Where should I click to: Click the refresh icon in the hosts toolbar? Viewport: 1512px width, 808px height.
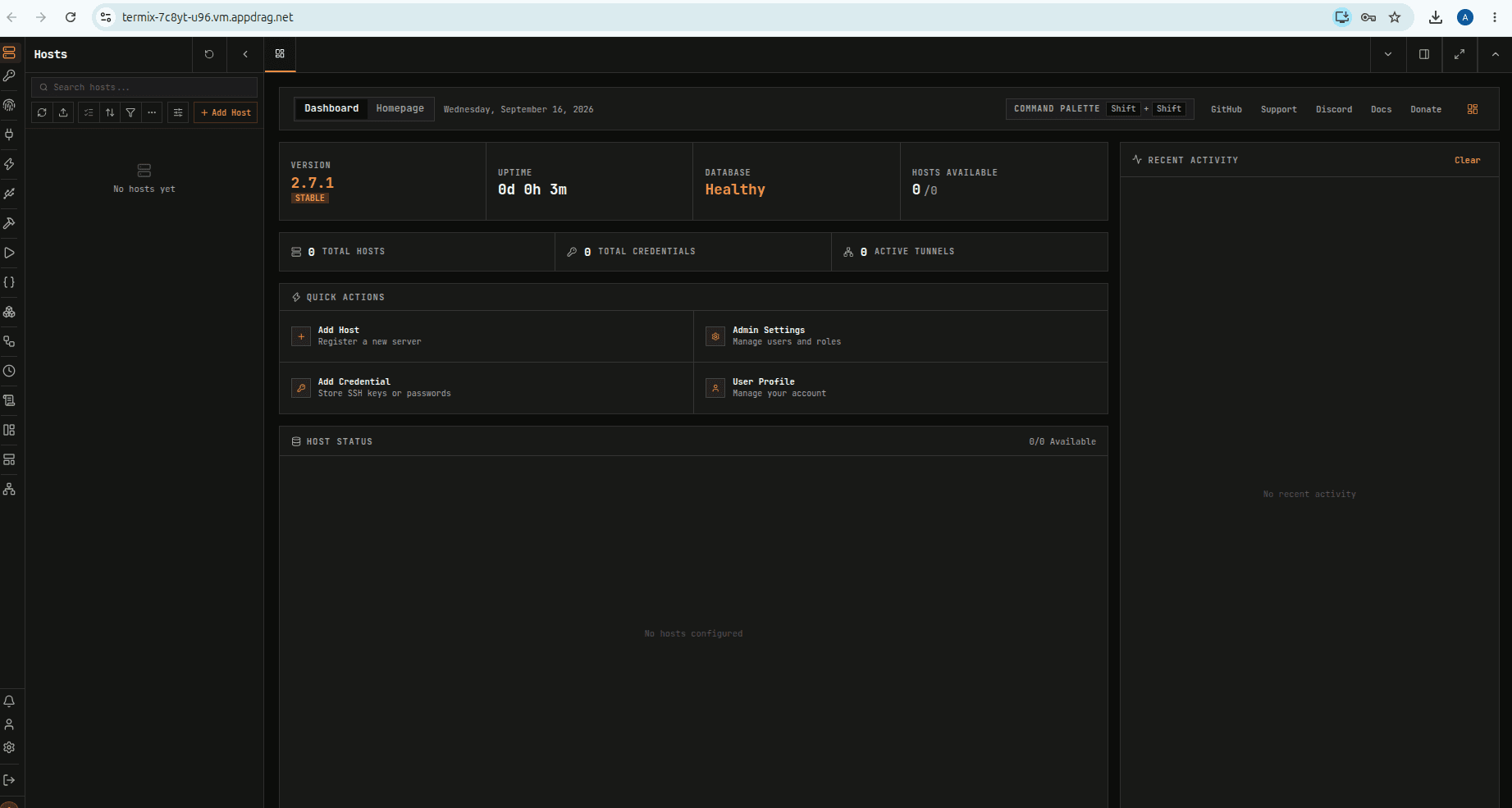[42, 112]
